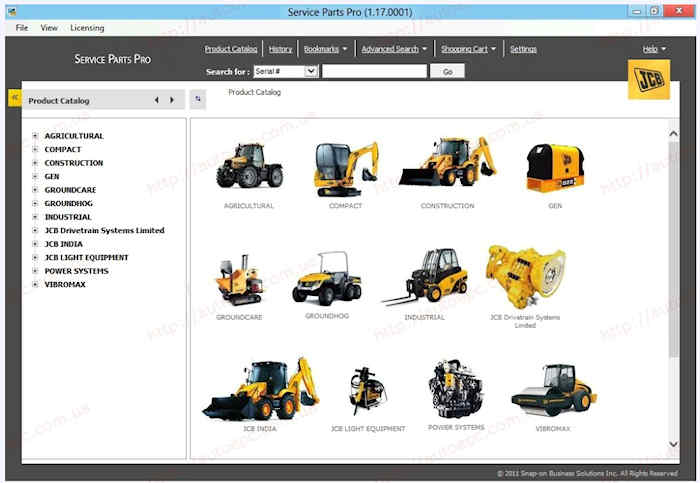Viewport: 700px width, 483px height.
Task: Click the JCB logo
Action: [x=648, y=80]
